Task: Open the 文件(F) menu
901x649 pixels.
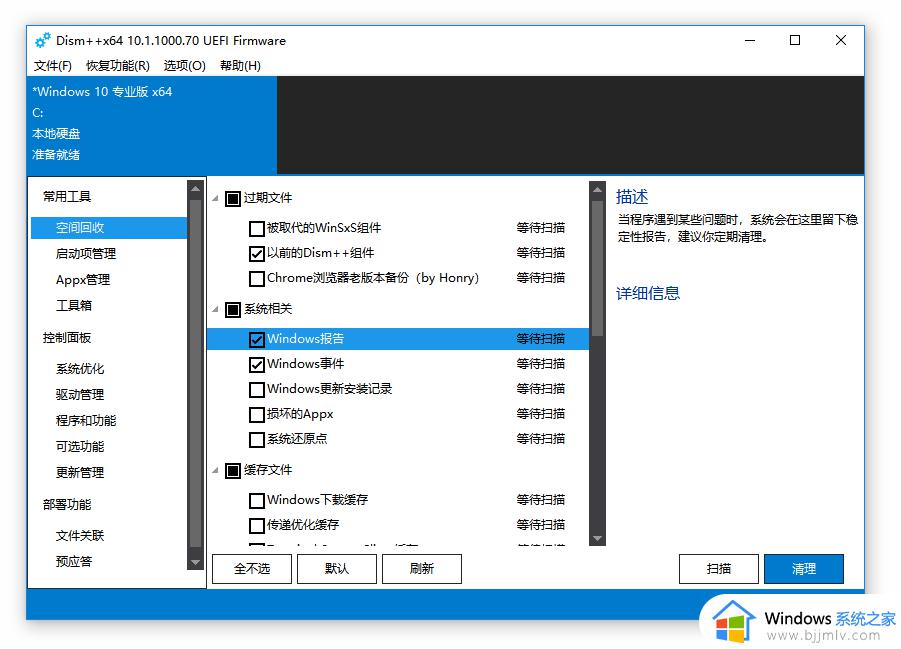Action: 52,66
